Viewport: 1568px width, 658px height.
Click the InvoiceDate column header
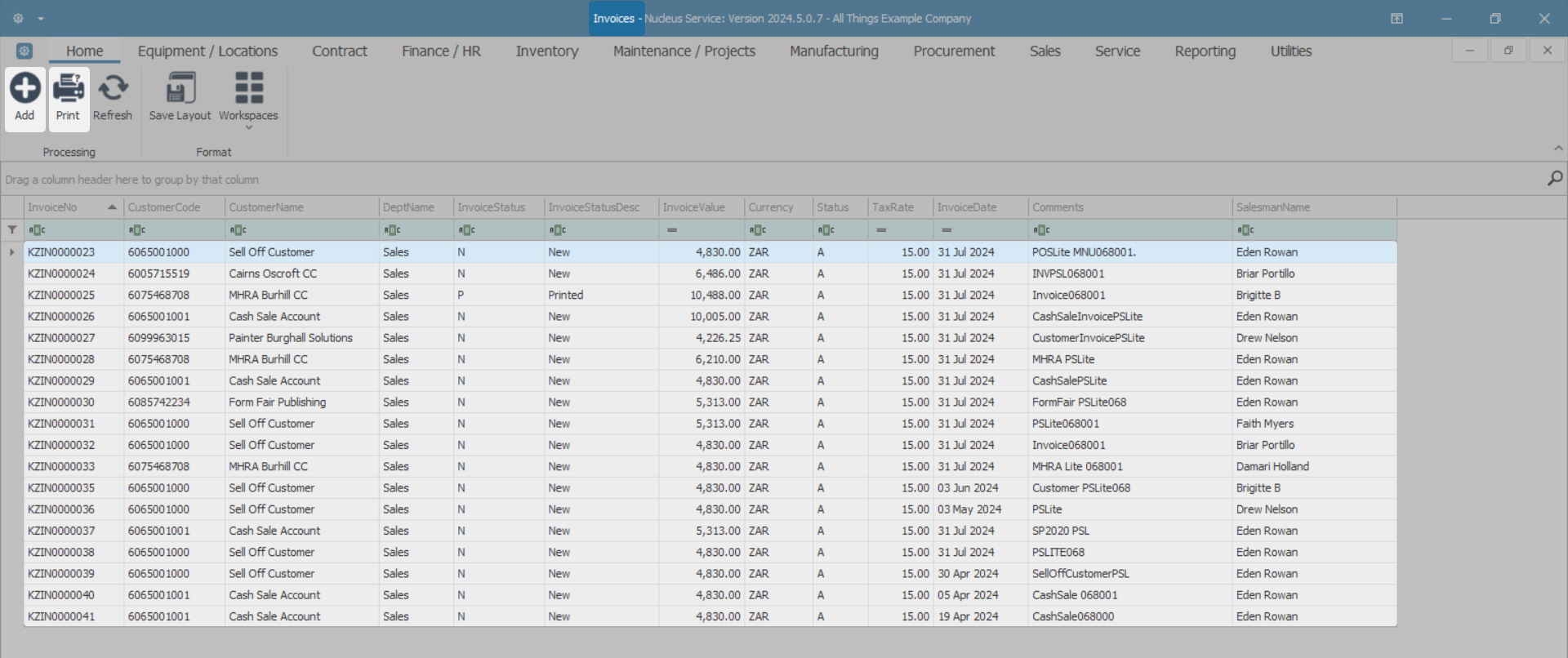point(967,207)
